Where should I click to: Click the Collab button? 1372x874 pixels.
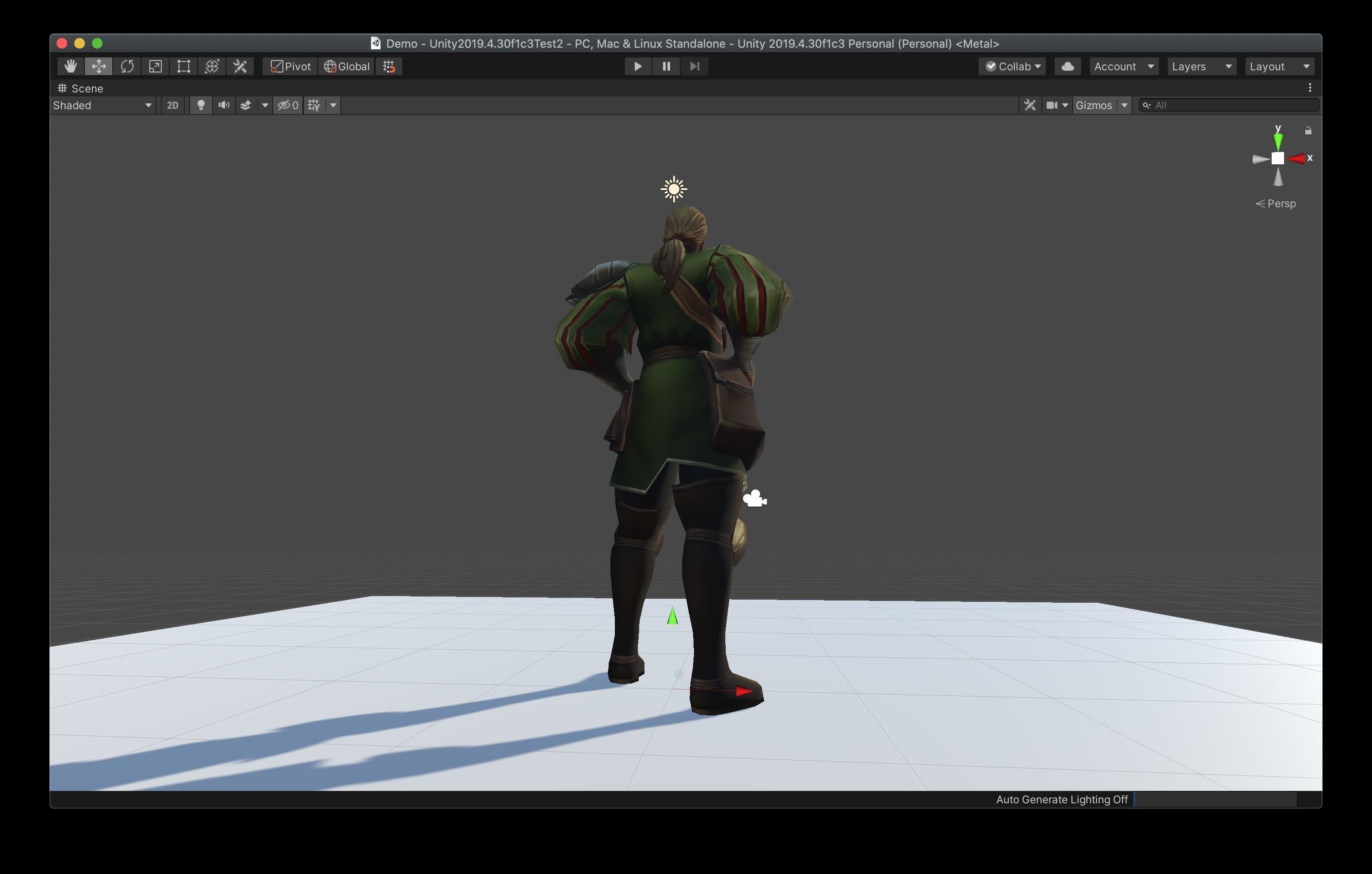coord(1011,66)
